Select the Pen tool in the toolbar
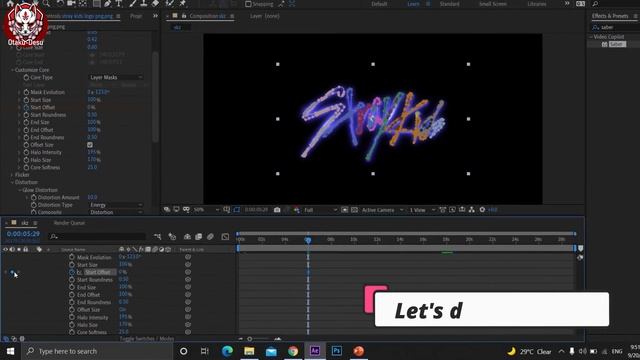 click(x=107, y=4)
